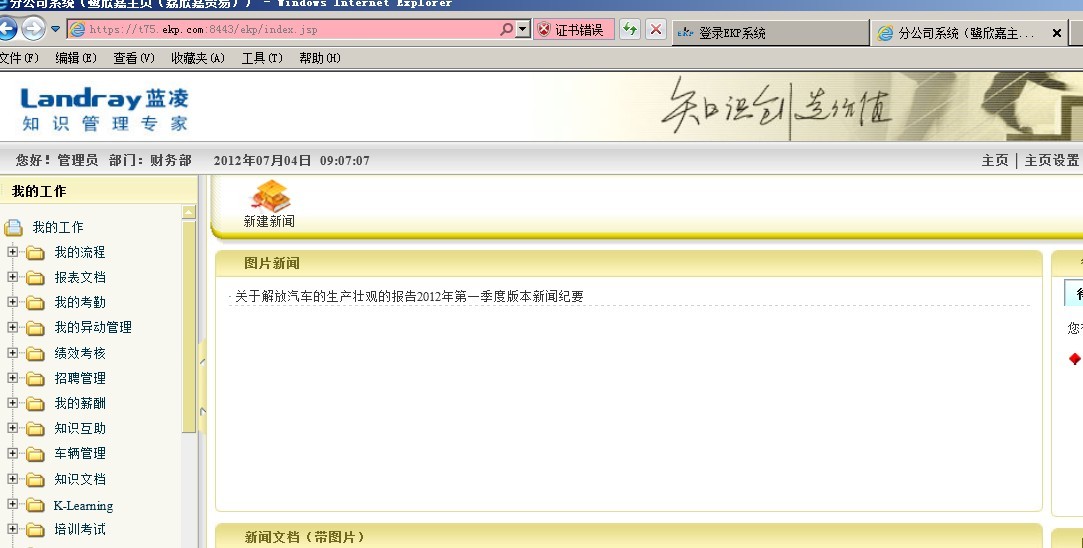1083x548 pixels.
Task: Open recent pages dropdown next to Forward
Action: coord(56,29)
